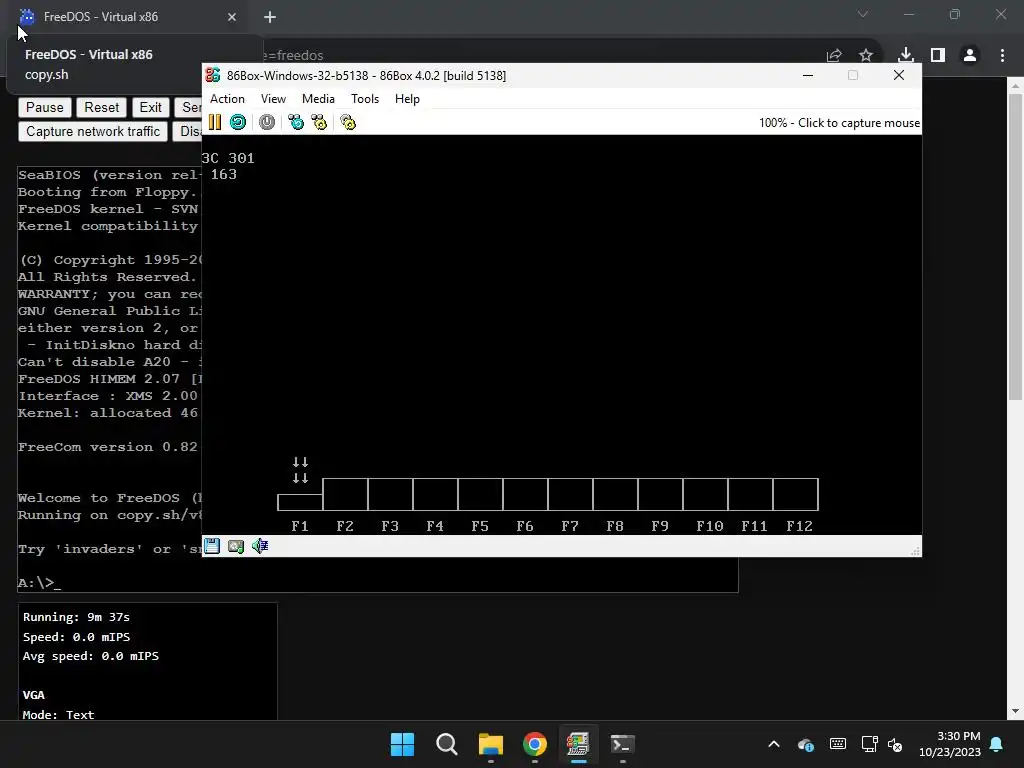This screenshot has height=768, width=1024.
Task: Click the Reset button on the v86 page
Action: [101, 107]
